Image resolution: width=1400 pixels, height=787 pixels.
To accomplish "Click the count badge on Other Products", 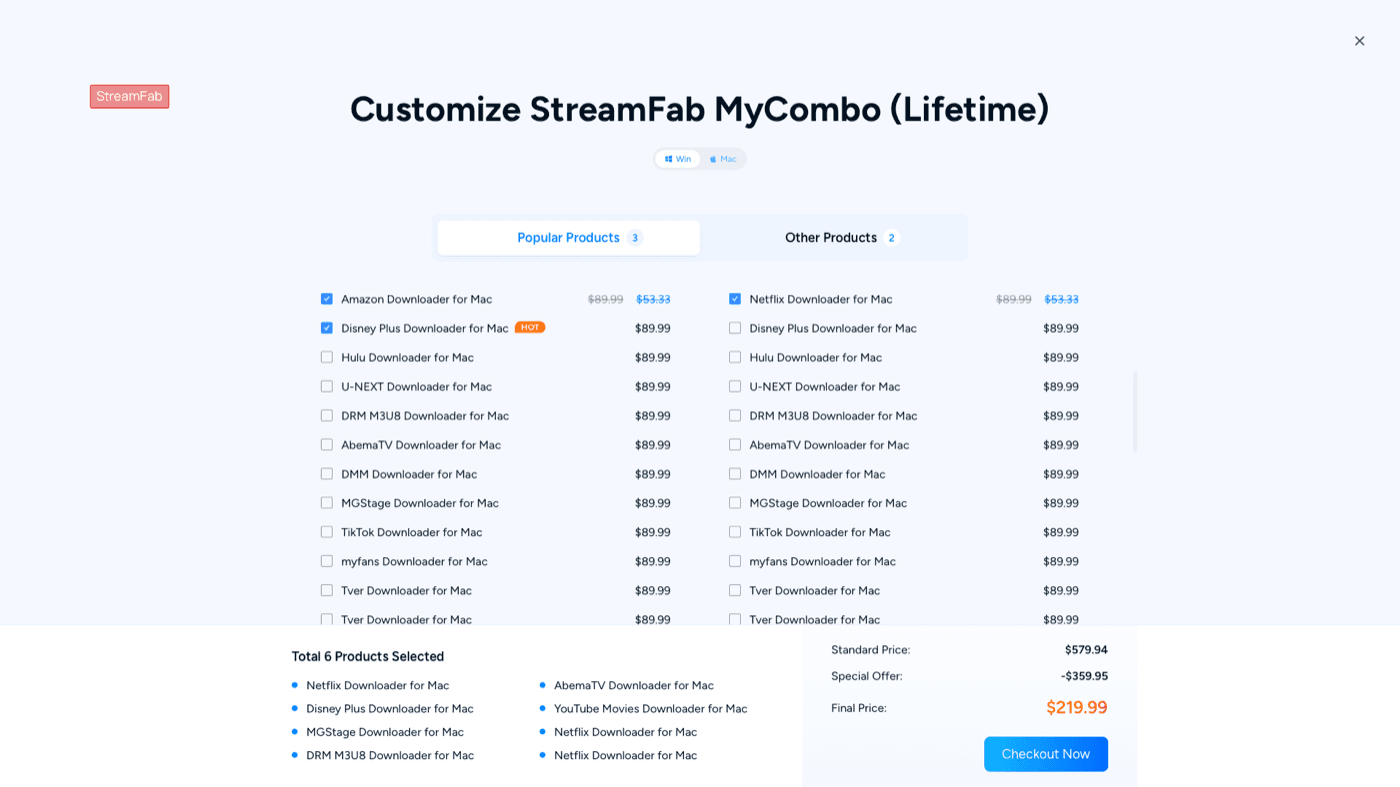I will [x=892, y=238].
